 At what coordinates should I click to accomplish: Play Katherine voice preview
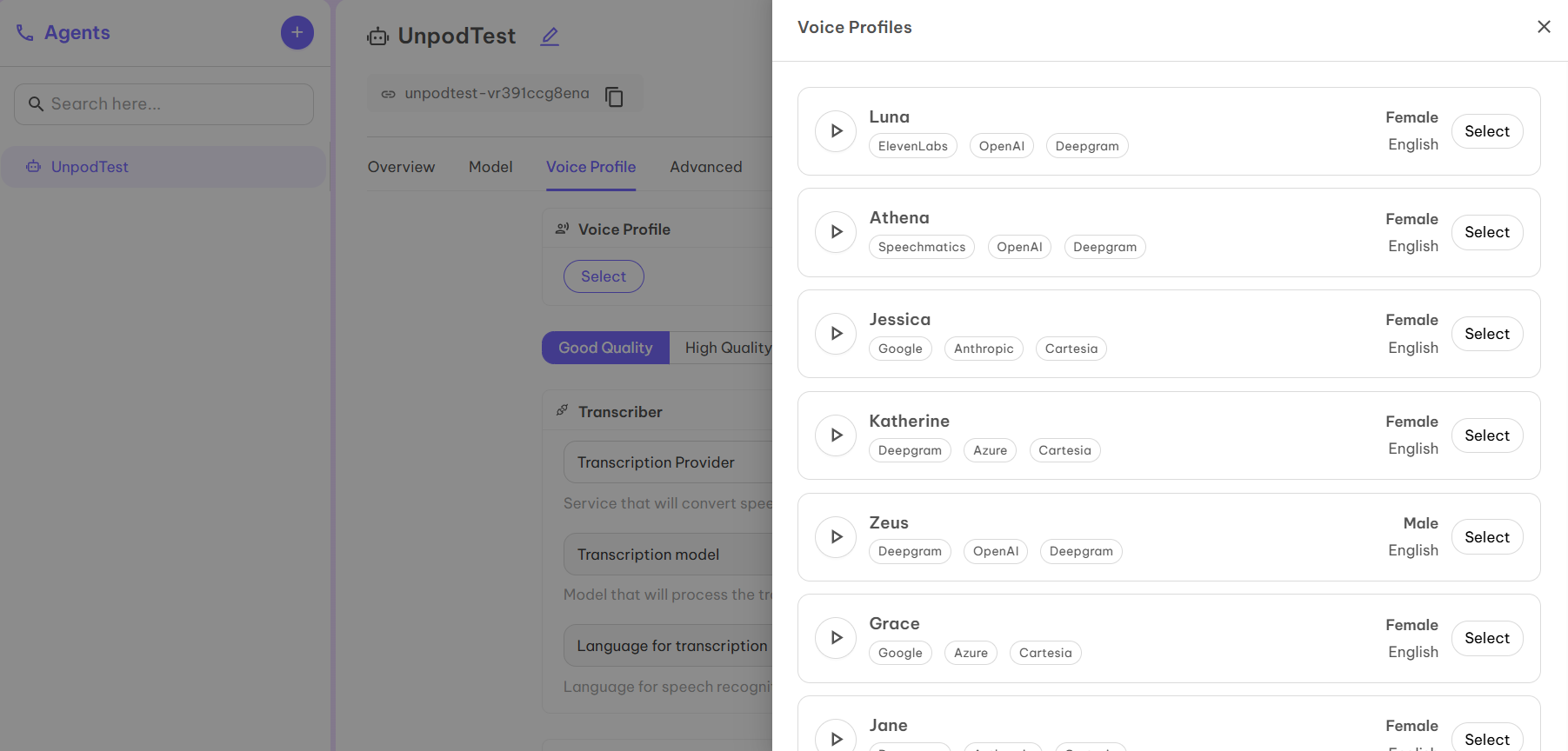(836, 435)
